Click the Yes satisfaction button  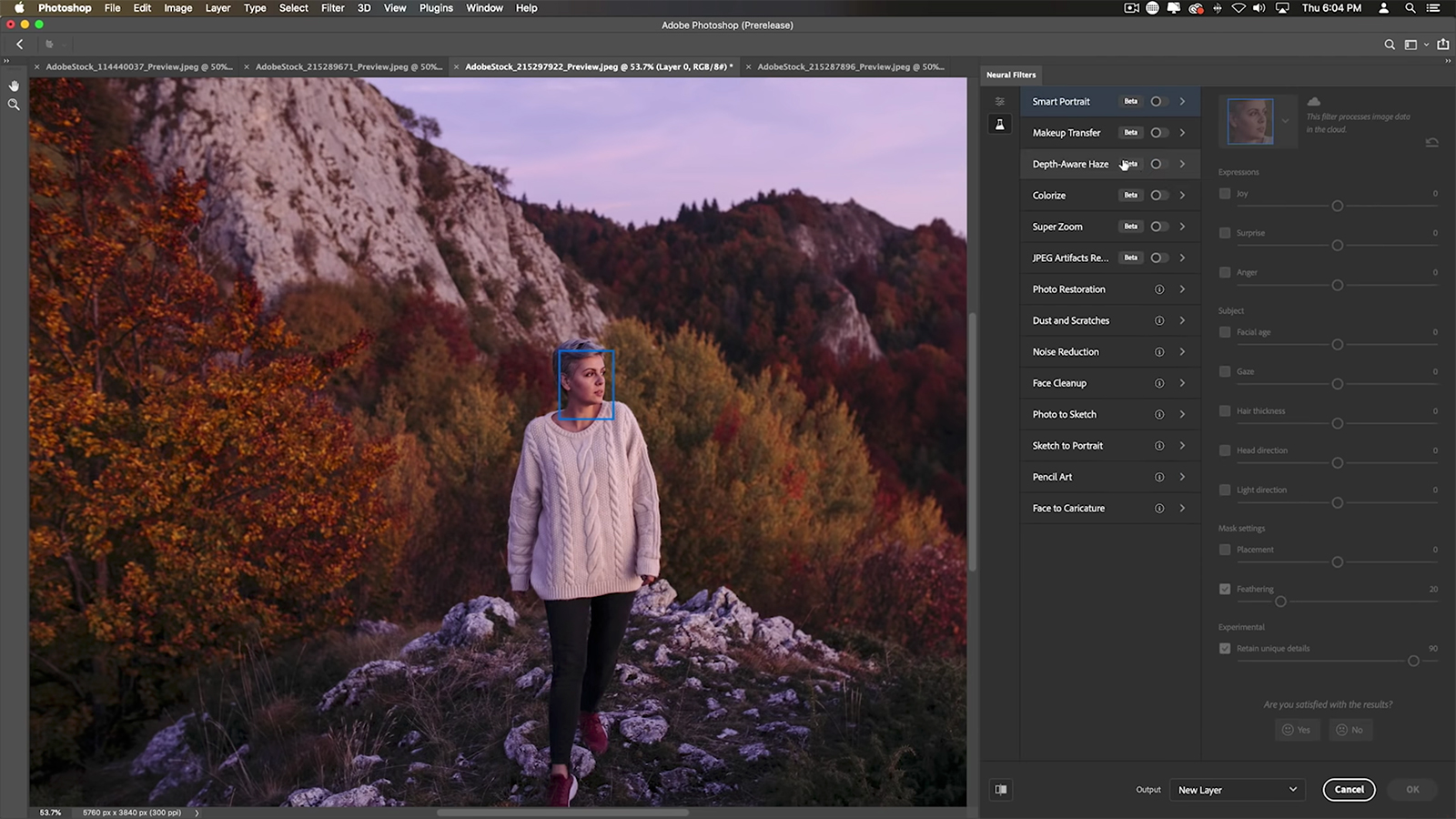pyautogui.click(x=1296, y=730)
